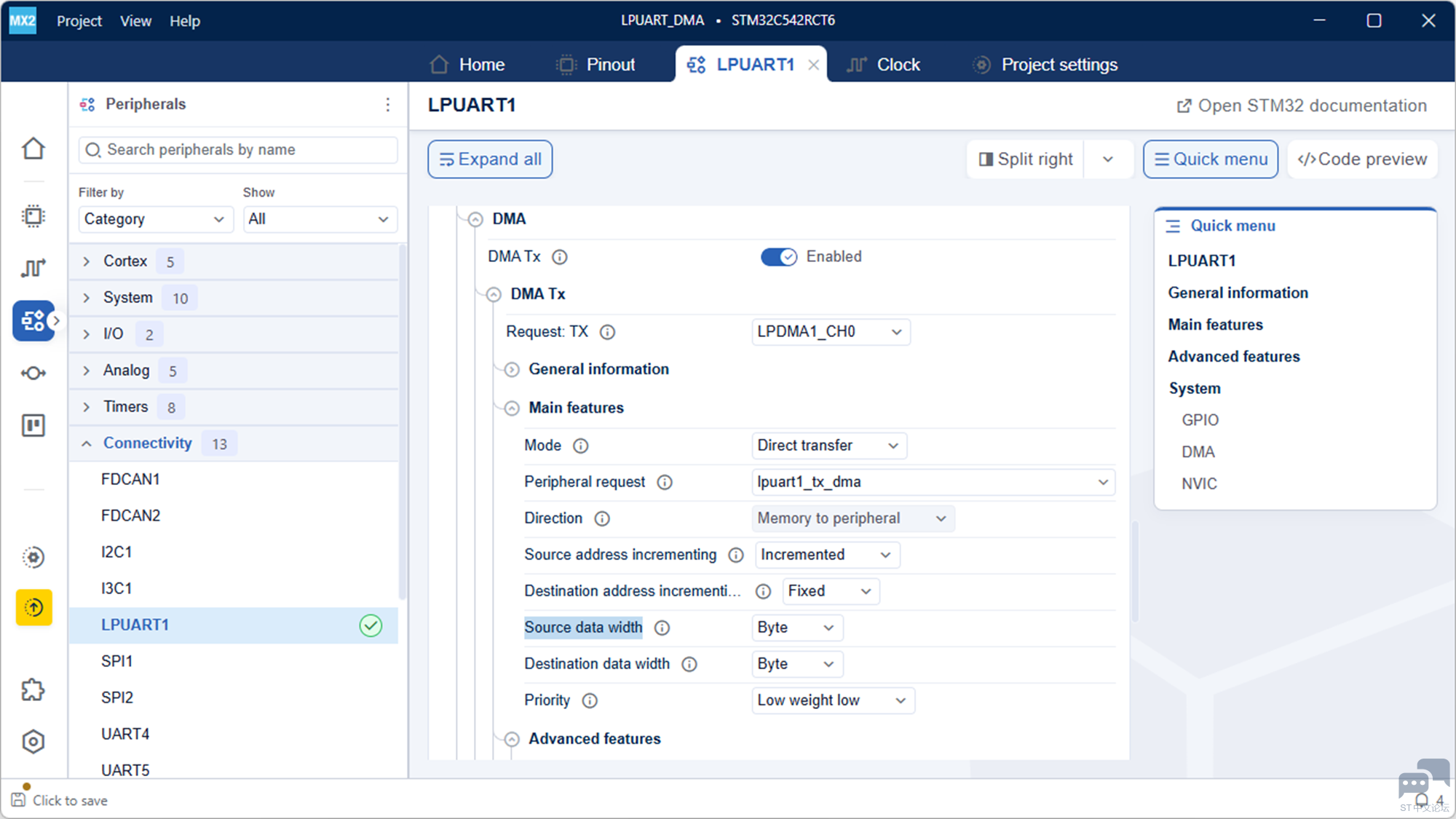This screenshot has width=1456, height=819.
Task: Open the Home icon in the left sidebar
Action: (33, 149)
